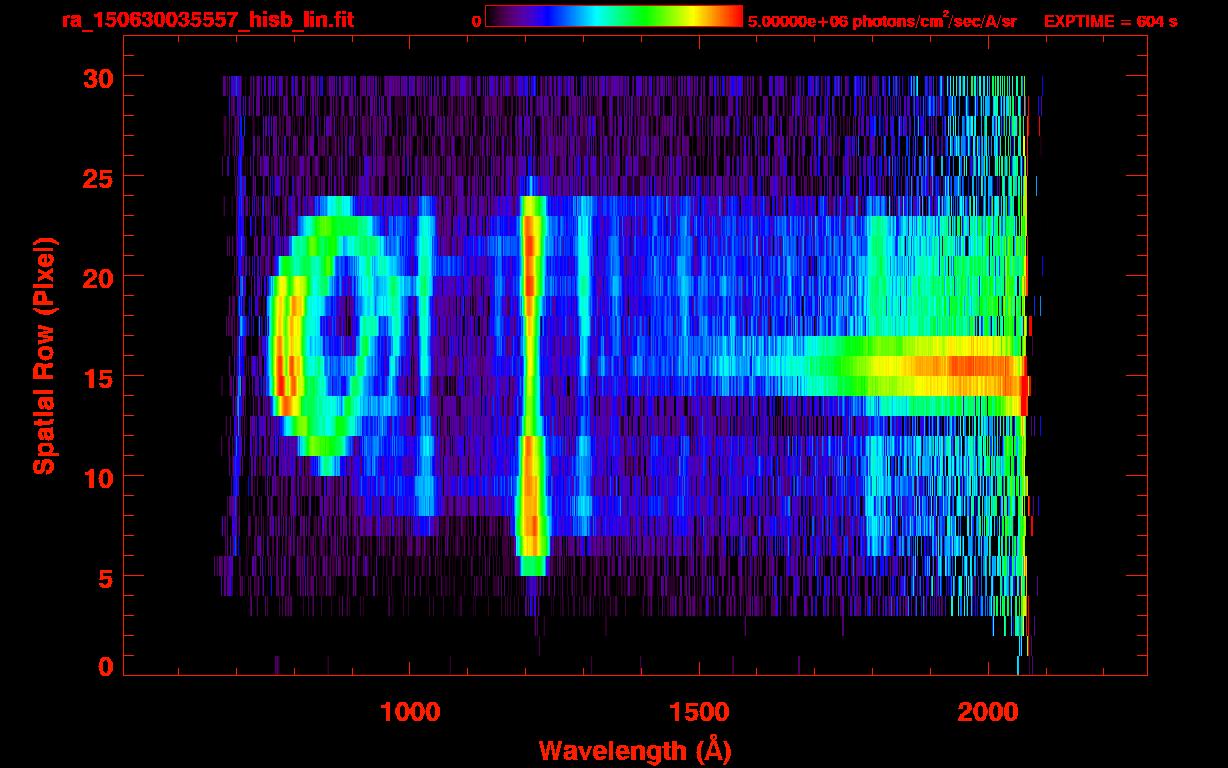The height and width of the screenshot is (768, 1228).
Task: Click the 5.00000e+06 photons scale maximum label
Action: pyautogui.click(x=882, y=21)
